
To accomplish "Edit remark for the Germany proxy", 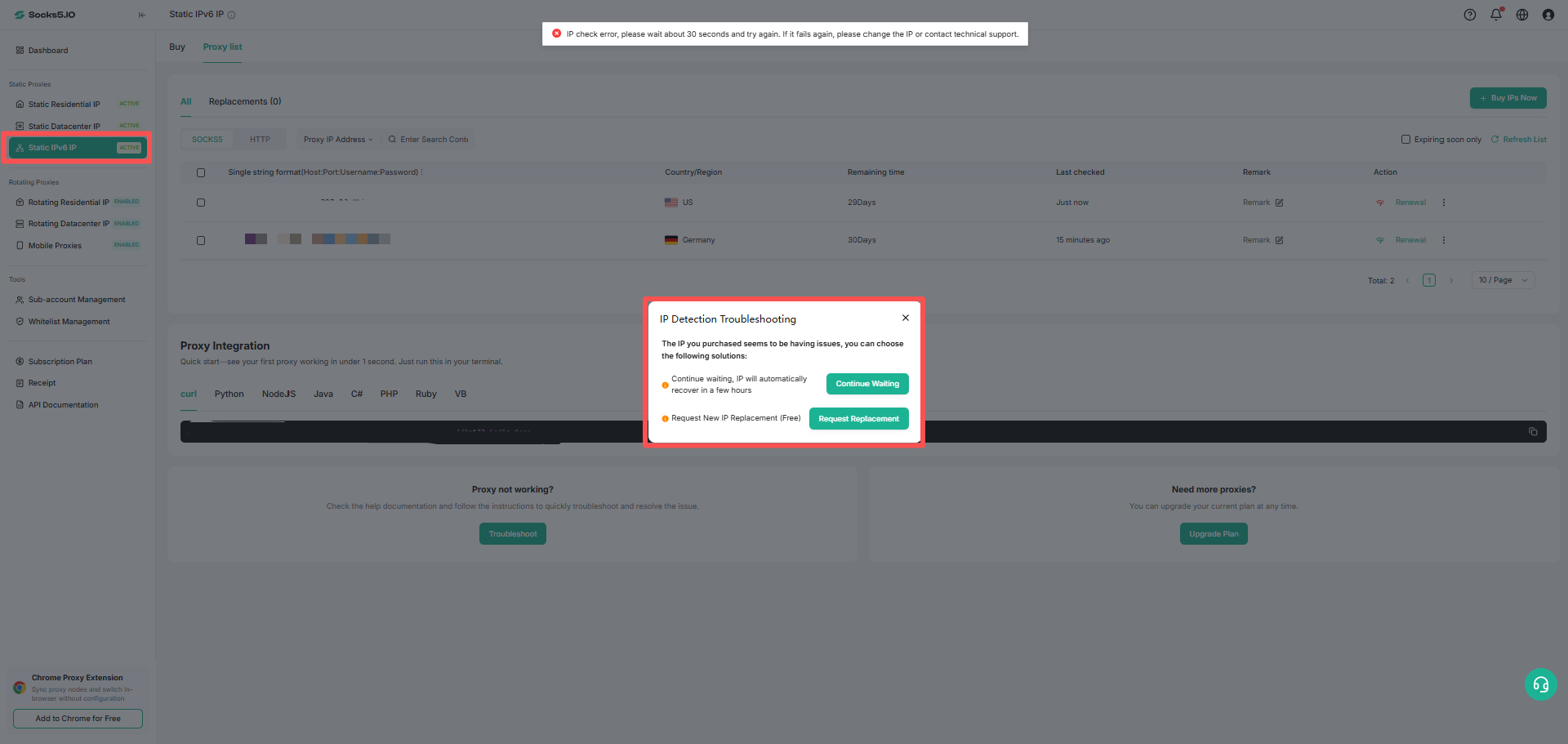I will coord(1279,240).
